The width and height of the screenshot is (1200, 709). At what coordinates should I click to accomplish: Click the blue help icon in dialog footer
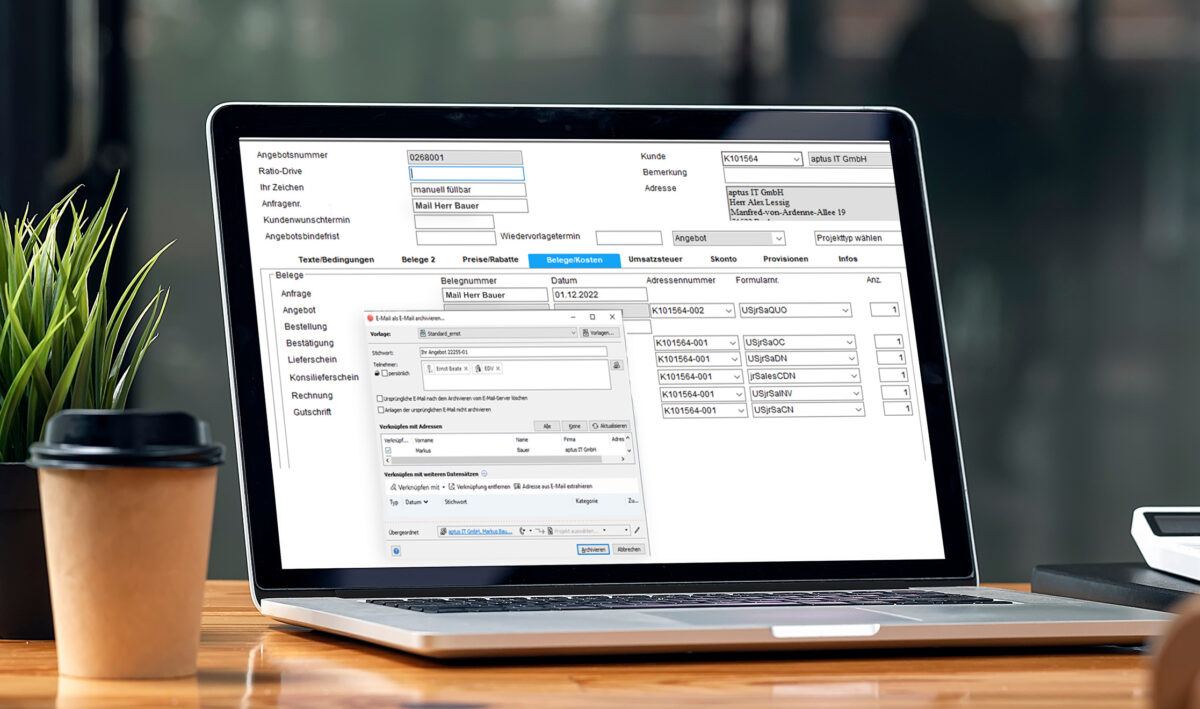pos(397,550)
